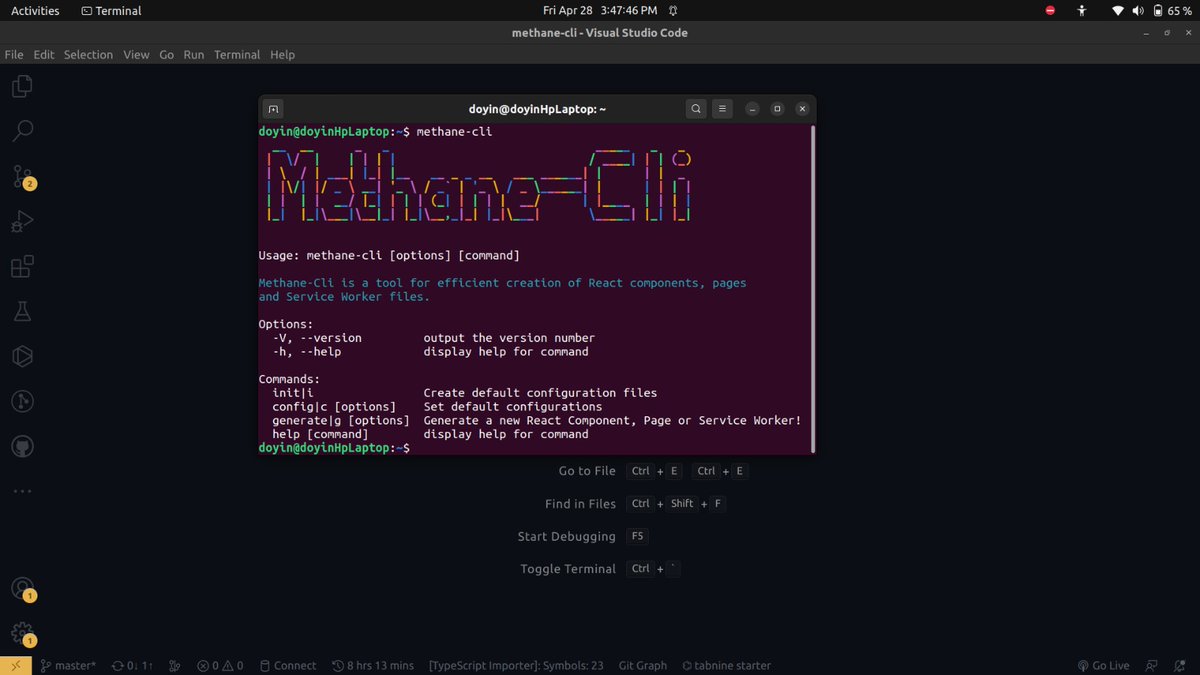Click the new tab icon in terminal window
Screen dimensions: 1200x675
click(274, 109)
